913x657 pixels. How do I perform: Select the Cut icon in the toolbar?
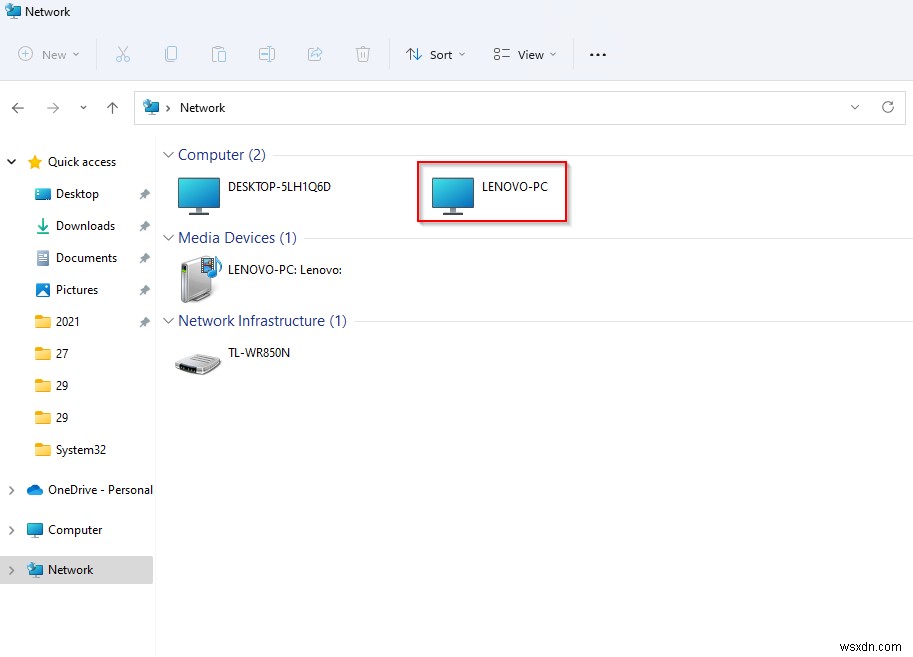point(122,54)
